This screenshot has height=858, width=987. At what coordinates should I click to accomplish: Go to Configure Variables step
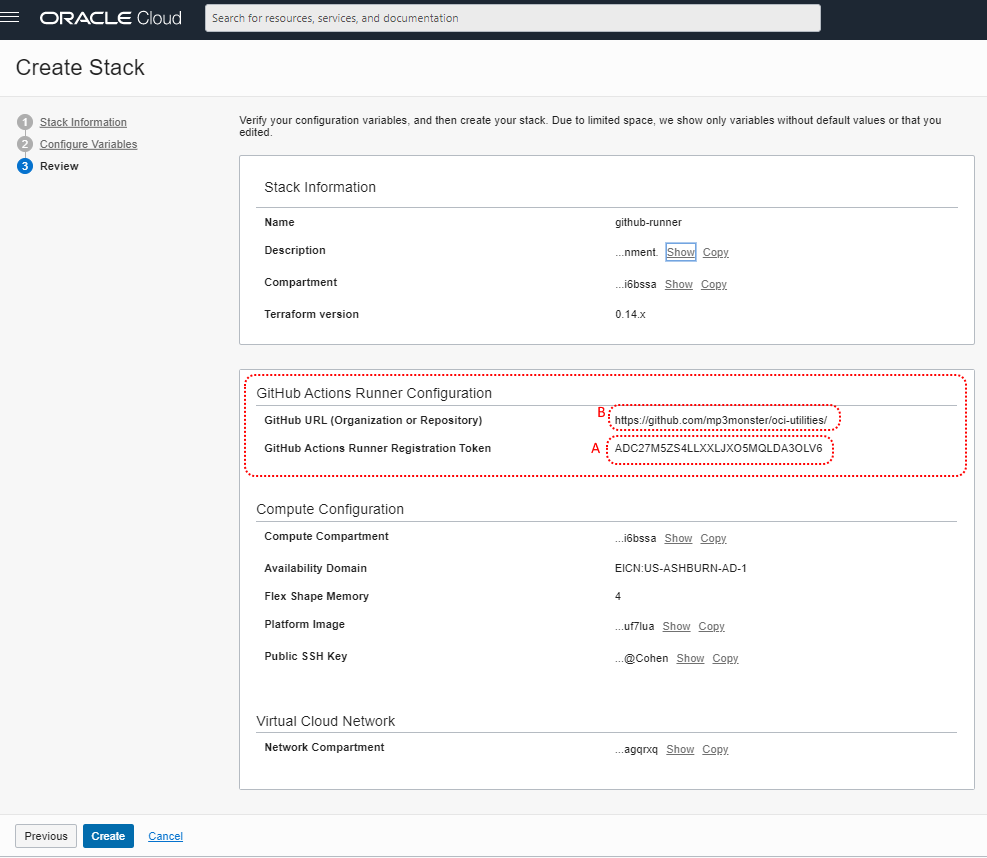pyautogui.click(x=88, y=144)
